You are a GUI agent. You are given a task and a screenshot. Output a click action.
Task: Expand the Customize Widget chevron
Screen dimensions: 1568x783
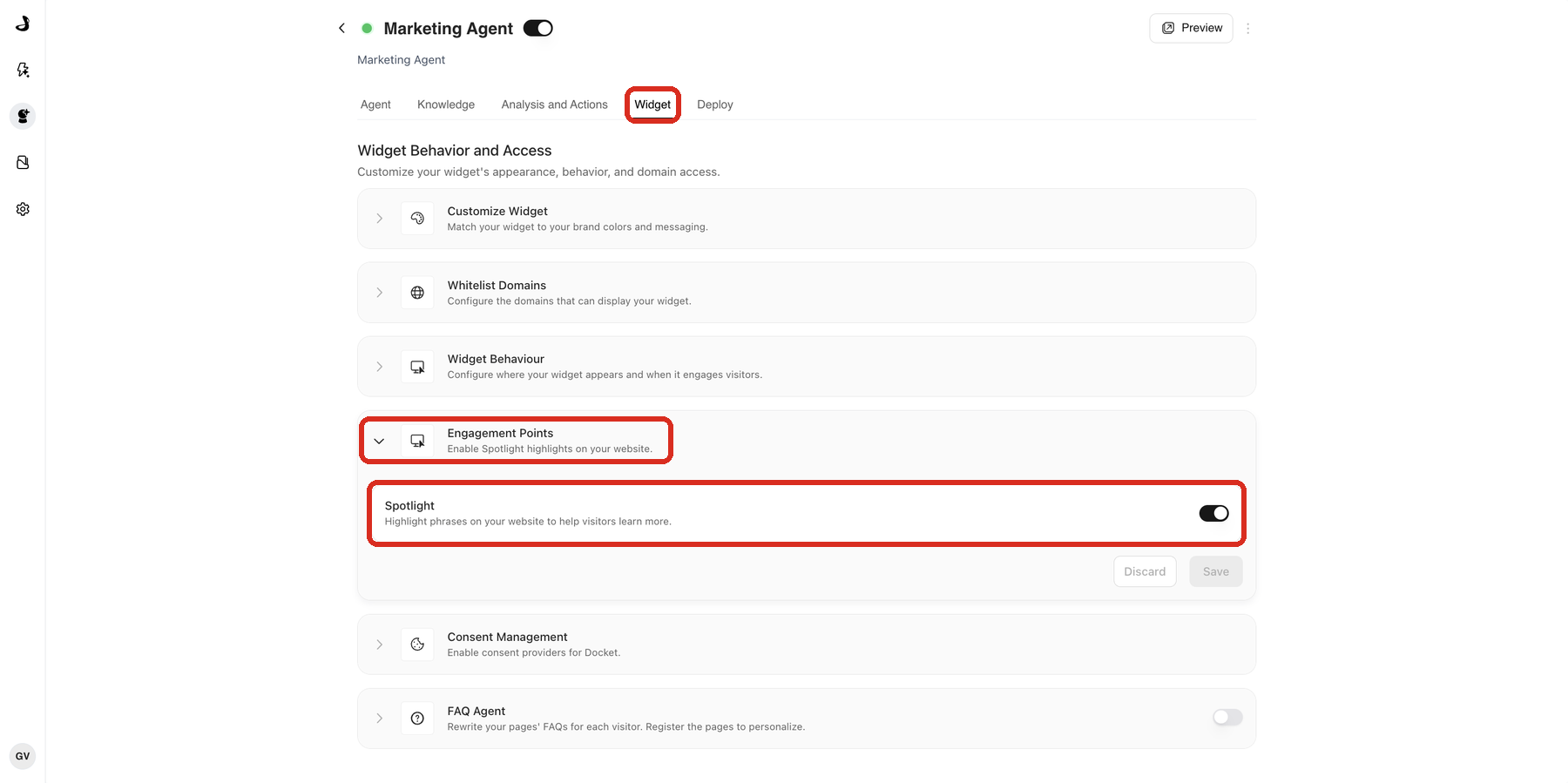[379, 219]
